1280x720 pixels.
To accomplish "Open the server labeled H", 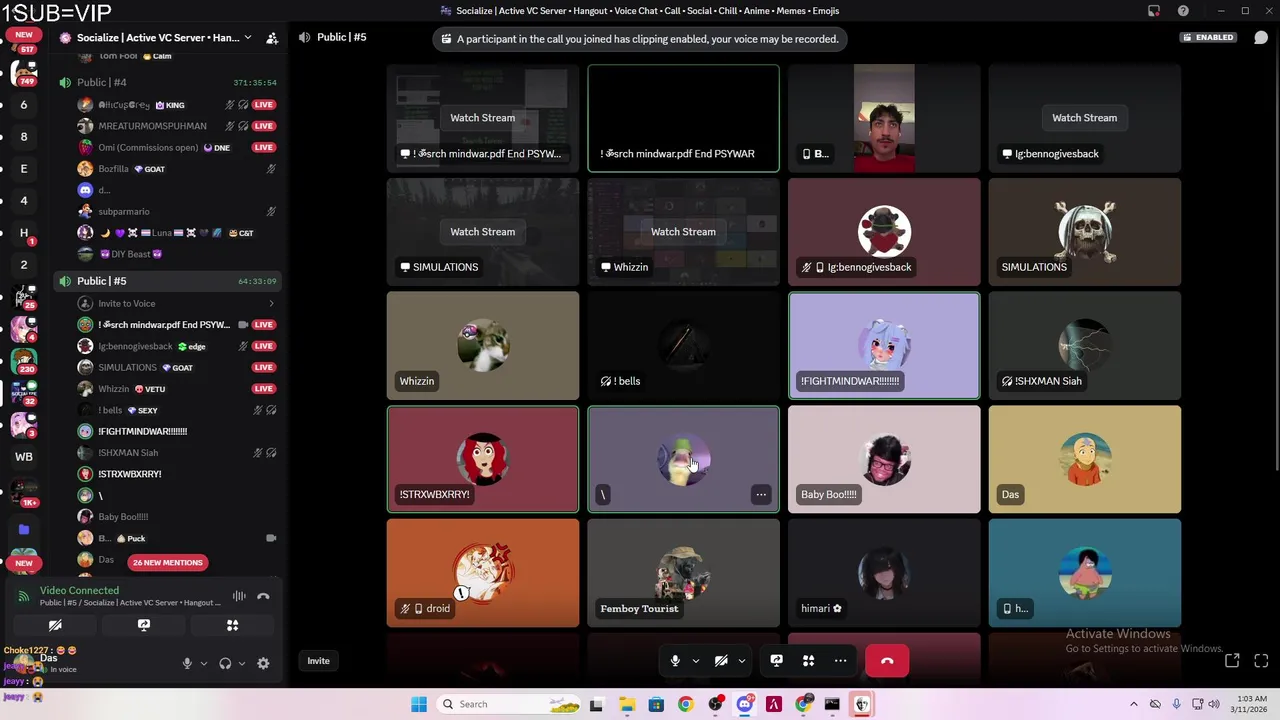I will (24, 233).
